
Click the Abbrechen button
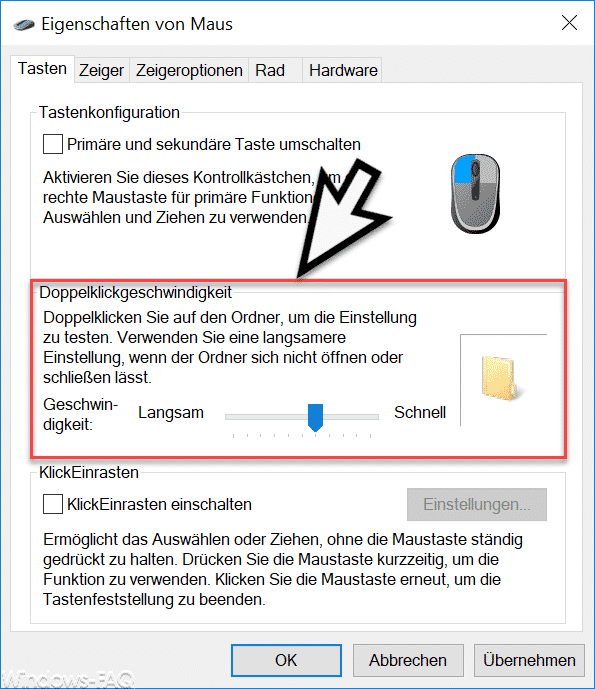(x=408, y=660)
